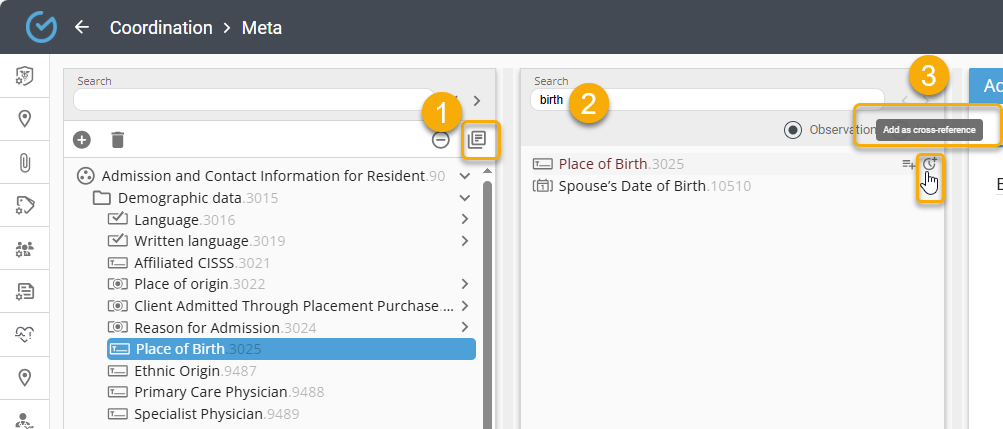The image size is (1003, 429).
Task: Select Spouse's Date of Birth result
Action: click(654, 186)
